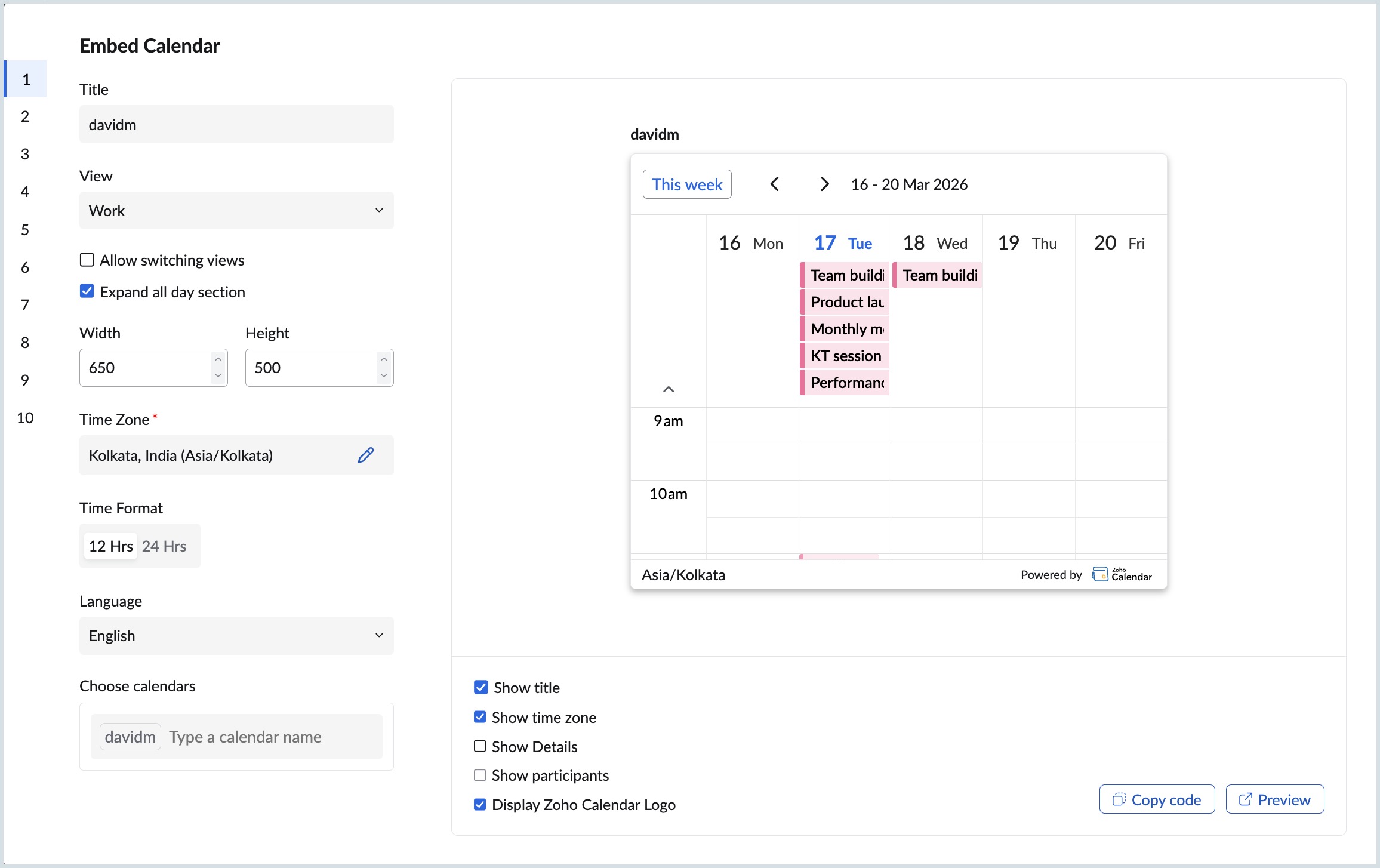Uncheck Expand all day section
This screenshot has height=868, width=1380.
click(87, 291)
